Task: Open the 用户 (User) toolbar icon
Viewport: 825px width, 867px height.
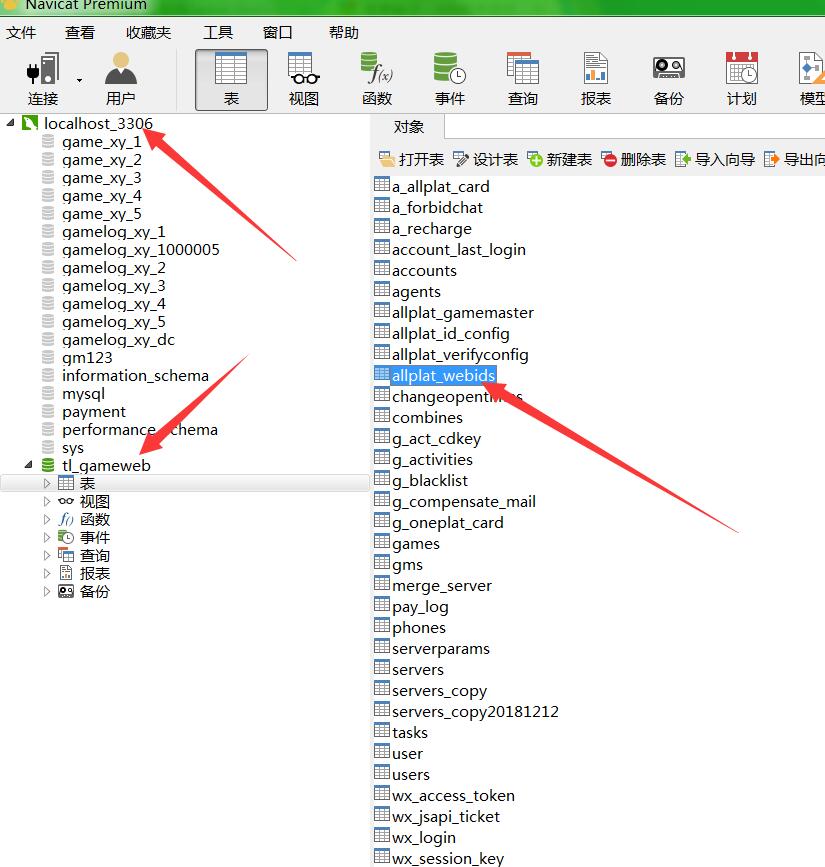Action: [x=120, y=79]
